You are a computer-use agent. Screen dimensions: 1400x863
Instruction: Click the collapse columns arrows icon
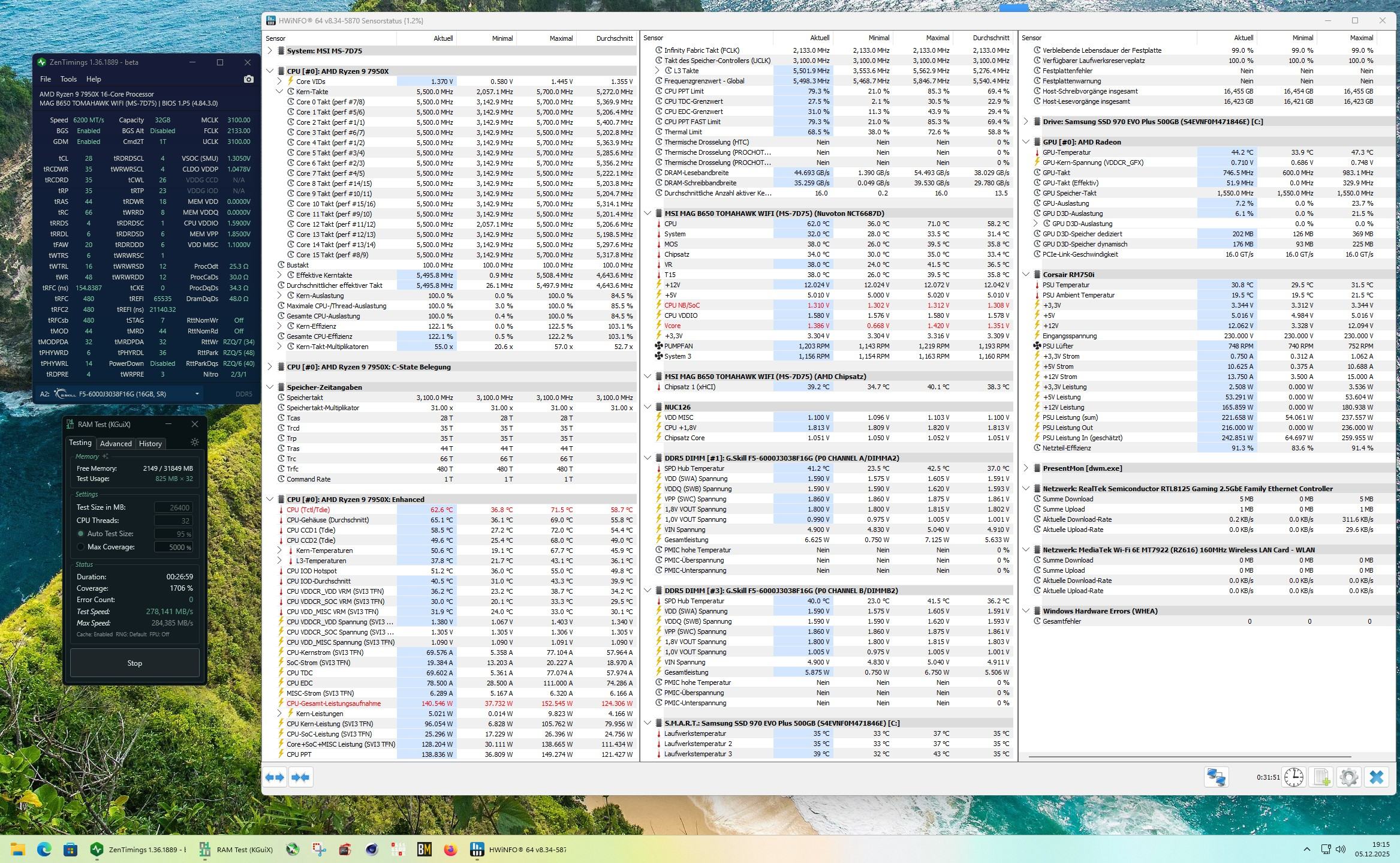tap(300, 777)
